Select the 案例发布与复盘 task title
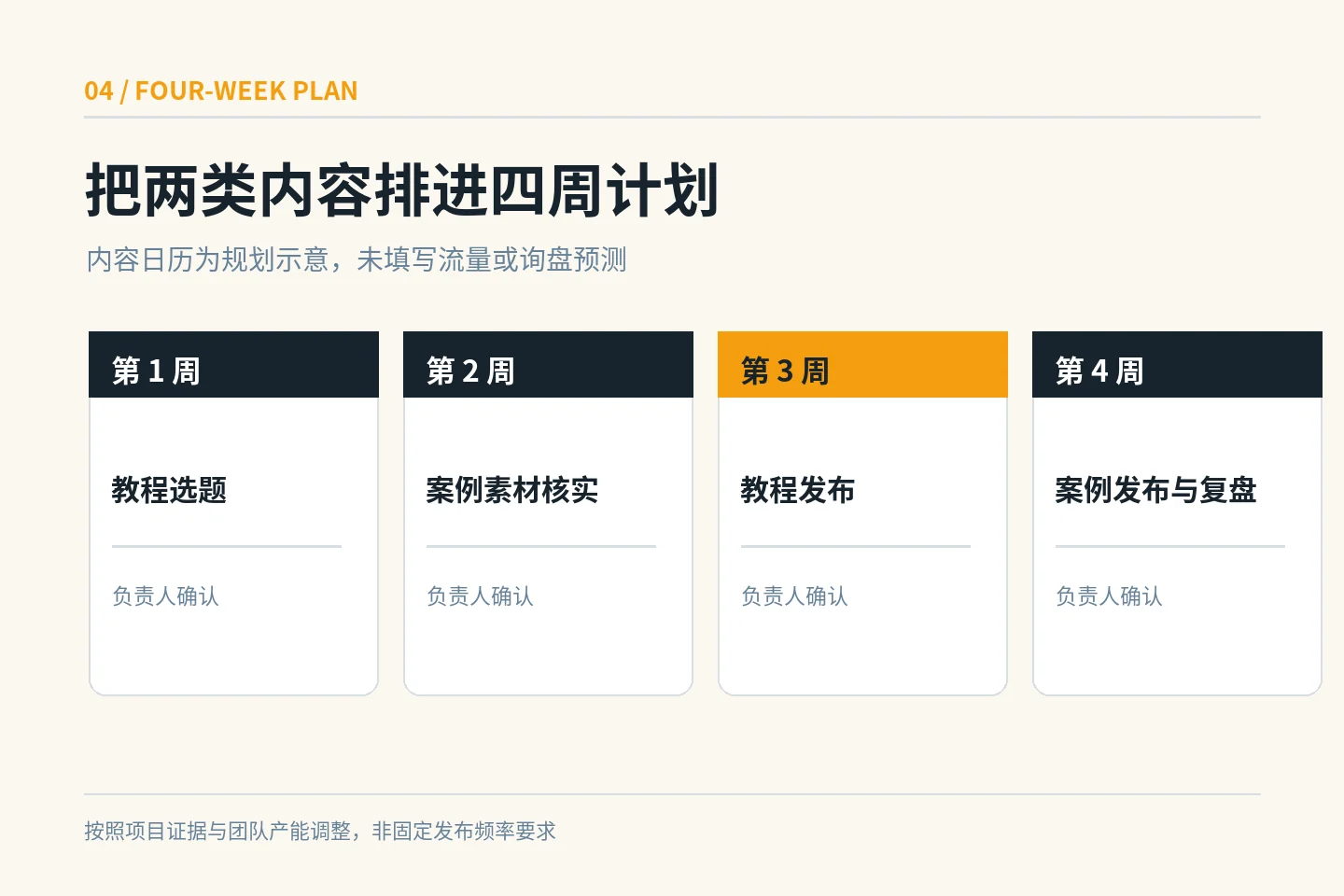1344x896 pixels. (1155, 489)
